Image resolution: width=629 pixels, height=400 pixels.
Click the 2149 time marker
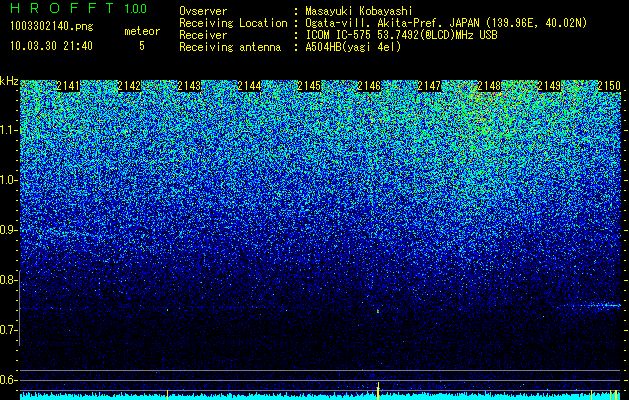click(549, 86)
